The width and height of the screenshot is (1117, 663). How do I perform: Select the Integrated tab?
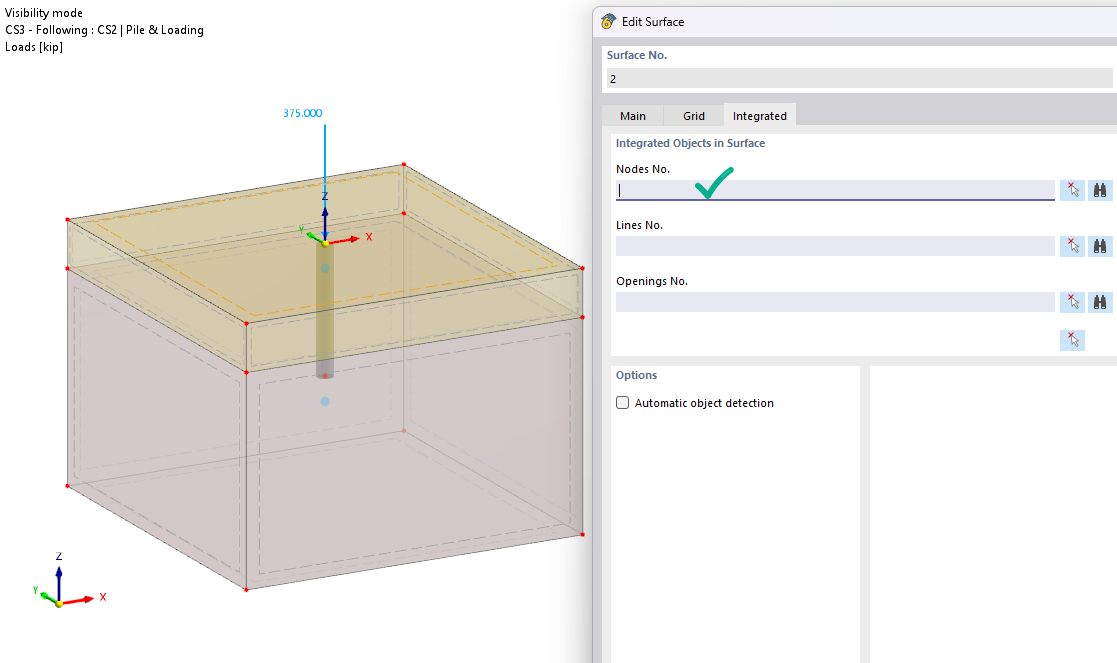pyautogui.click(x=759, y=115)
